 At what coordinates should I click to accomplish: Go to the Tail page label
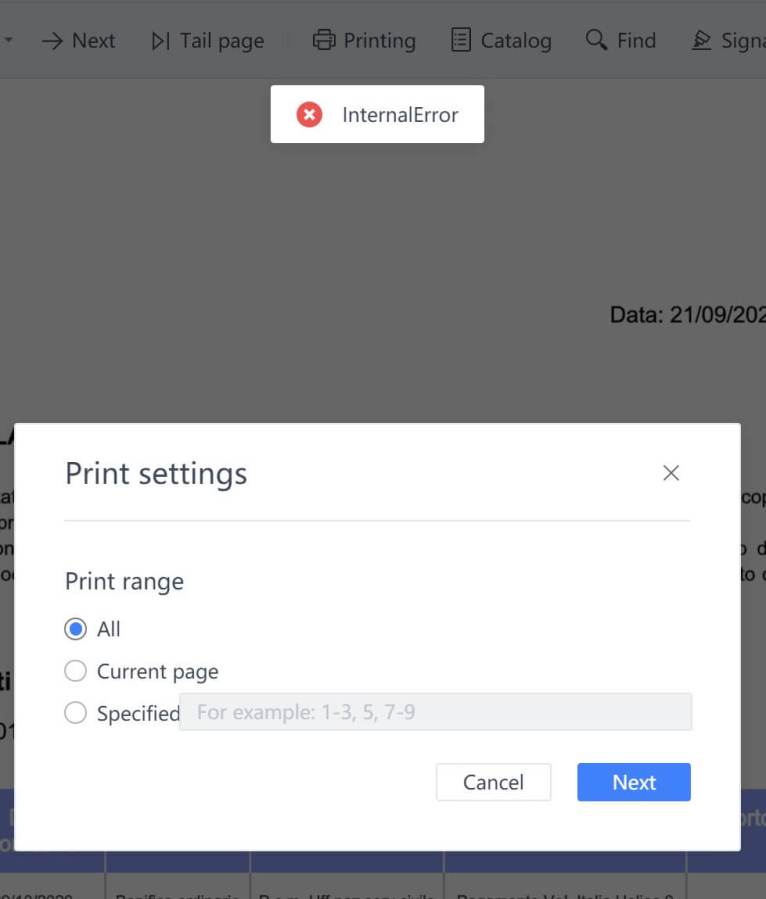(x=222, y=41)
